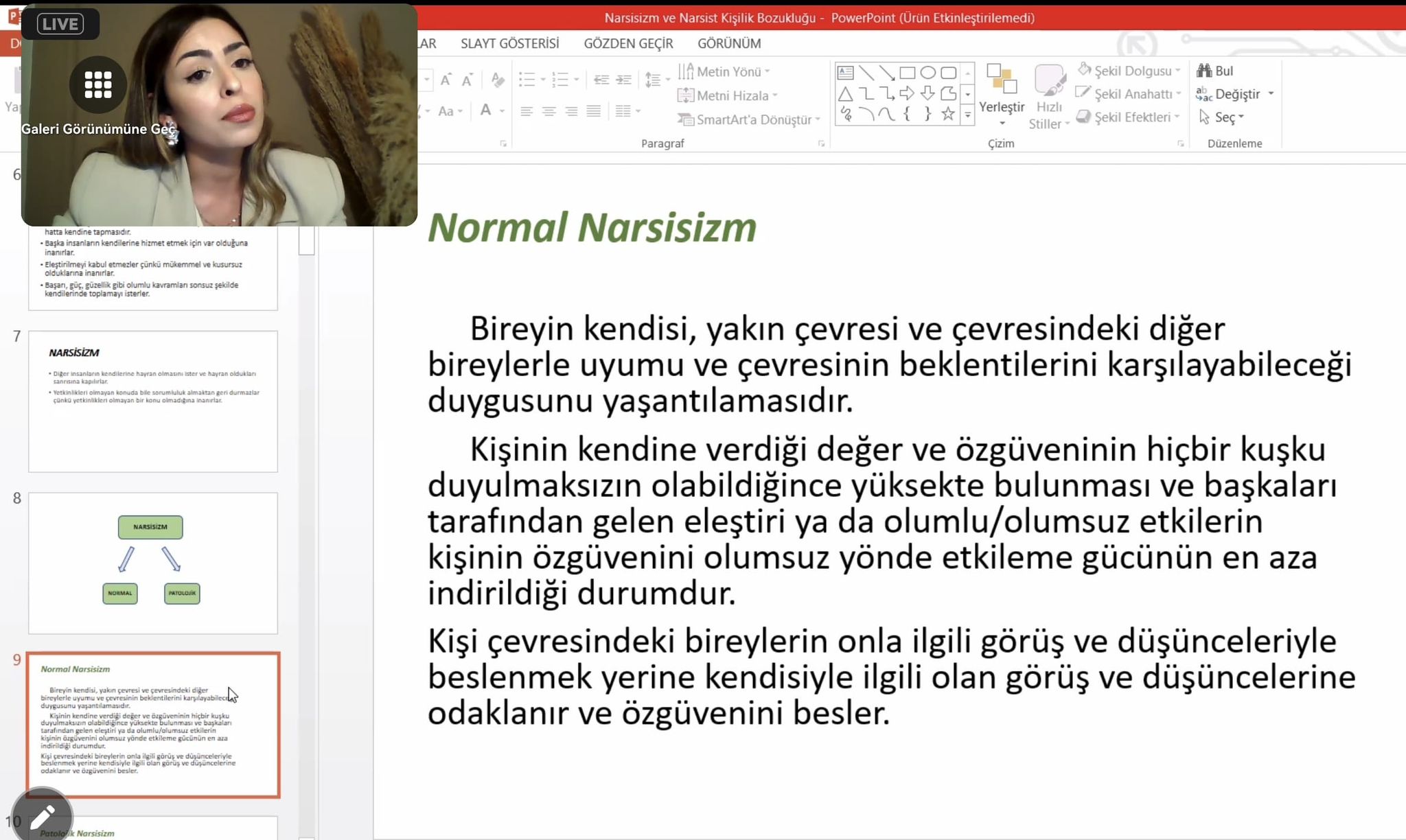The height and width of the screenshot is (840, 1406).
Task: Click the Bul (Find) binoculars button
Action: pyautogui.click(x=1215, y=71)
